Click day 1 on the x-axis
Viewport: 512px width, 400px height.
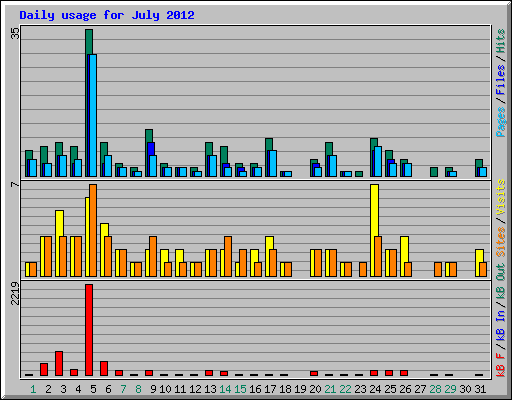tap(33, 389)
